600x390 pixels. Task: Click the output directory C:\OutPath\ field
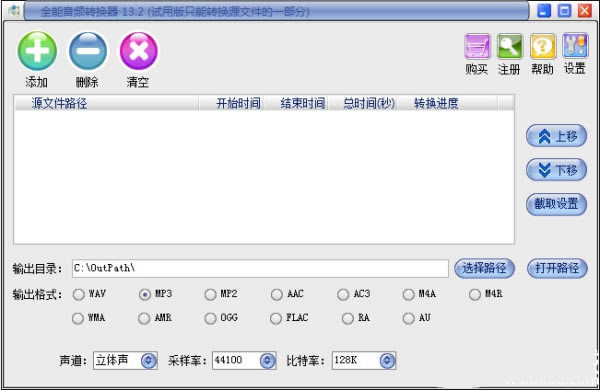coord(260,268)
